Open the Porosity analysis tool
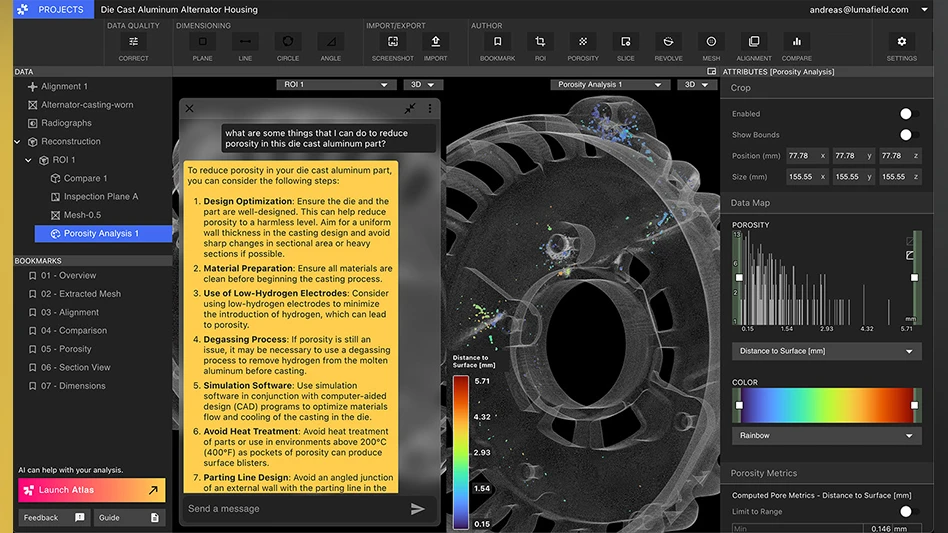 [583, 42]
